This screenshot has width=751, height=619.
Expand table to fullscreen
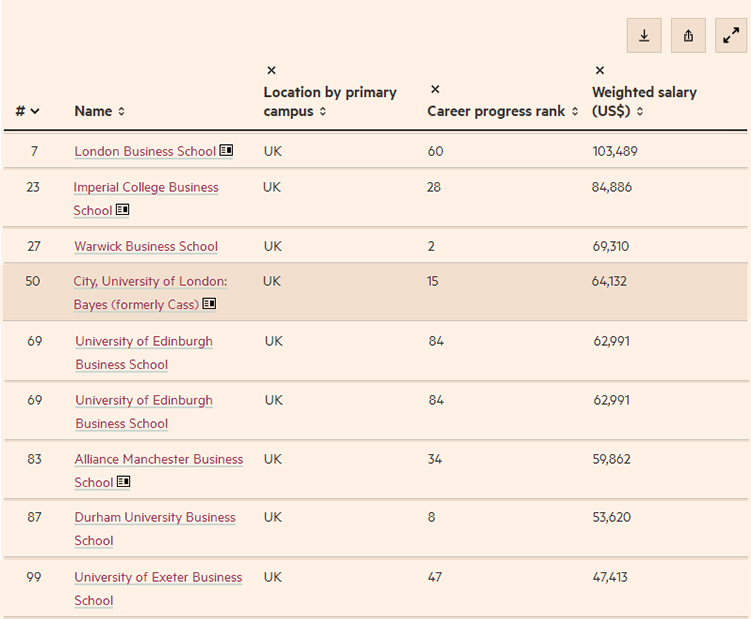click(x=731, y=36)
